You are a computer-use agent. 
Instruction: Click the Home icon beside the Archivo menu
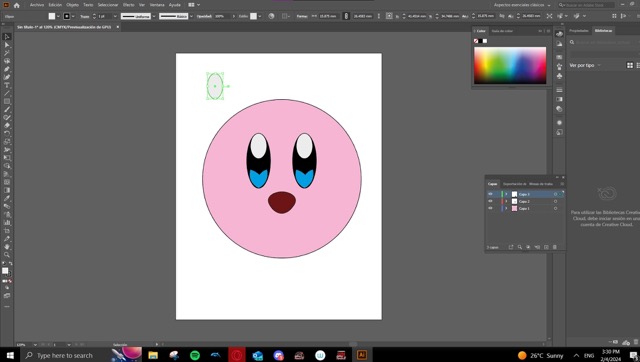pyautogui.click(x=16, y=5)
